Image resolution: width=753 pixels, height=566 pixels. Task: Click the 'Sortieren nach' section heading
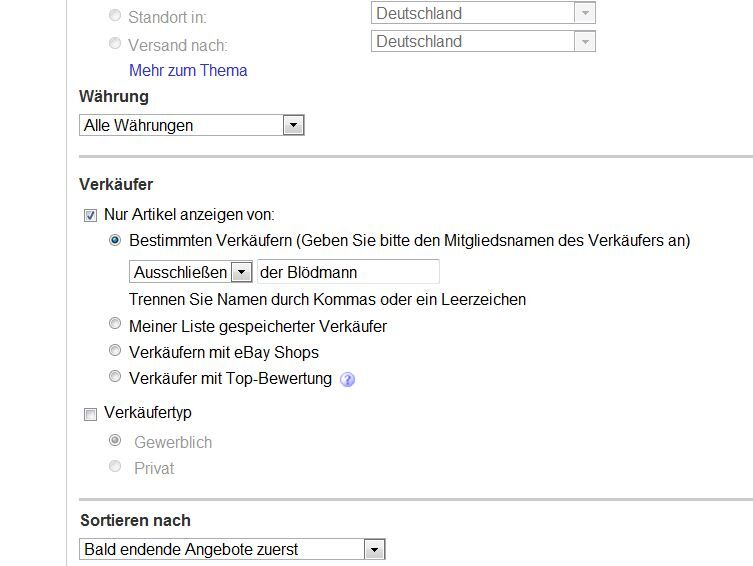(x=135, y=520)
